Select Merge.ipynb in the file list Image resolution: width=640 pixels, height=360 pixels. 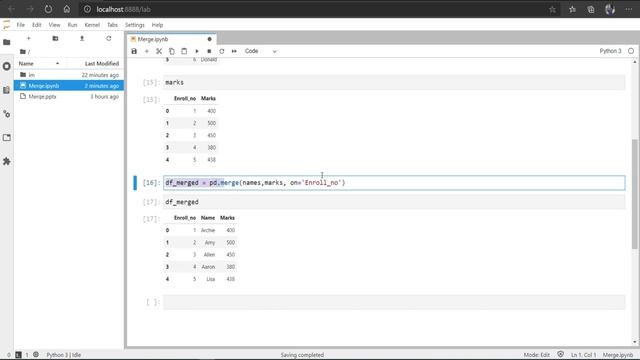coord(69,86)
